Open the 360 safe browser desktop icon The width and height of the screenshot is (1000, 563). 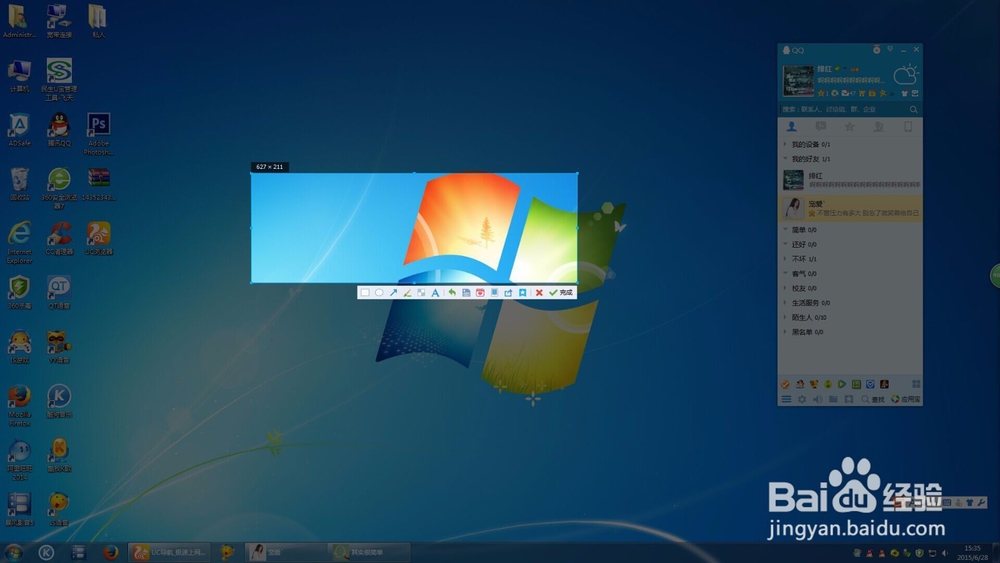[59, 188]
